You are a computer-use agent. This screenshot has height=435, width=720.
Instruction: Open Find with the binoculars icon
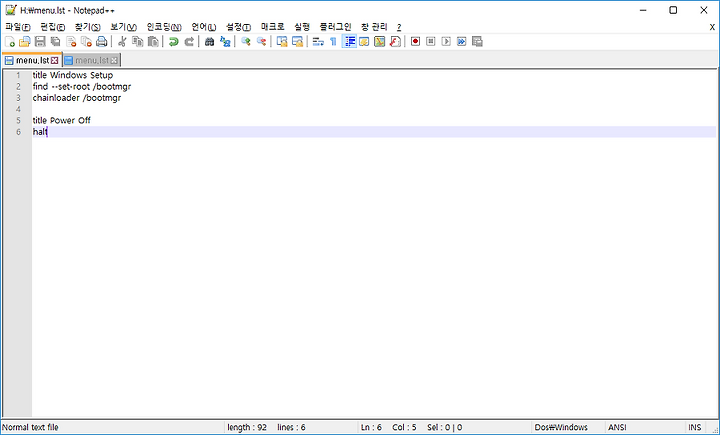pyautogui.click(x=209, y=42)
